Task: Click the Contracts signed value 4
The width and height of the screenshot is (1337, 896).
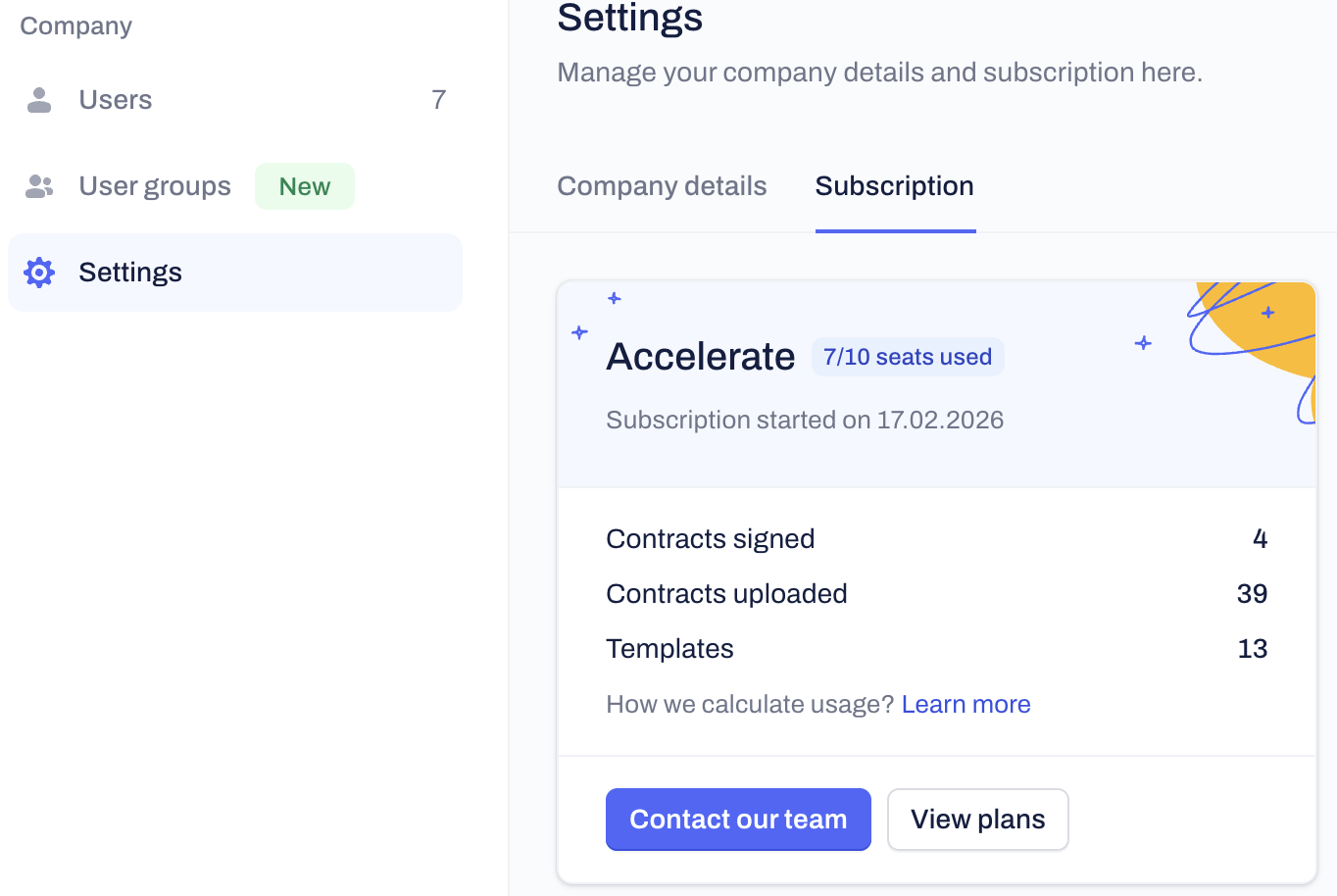Action: (x=1260, y=539)
